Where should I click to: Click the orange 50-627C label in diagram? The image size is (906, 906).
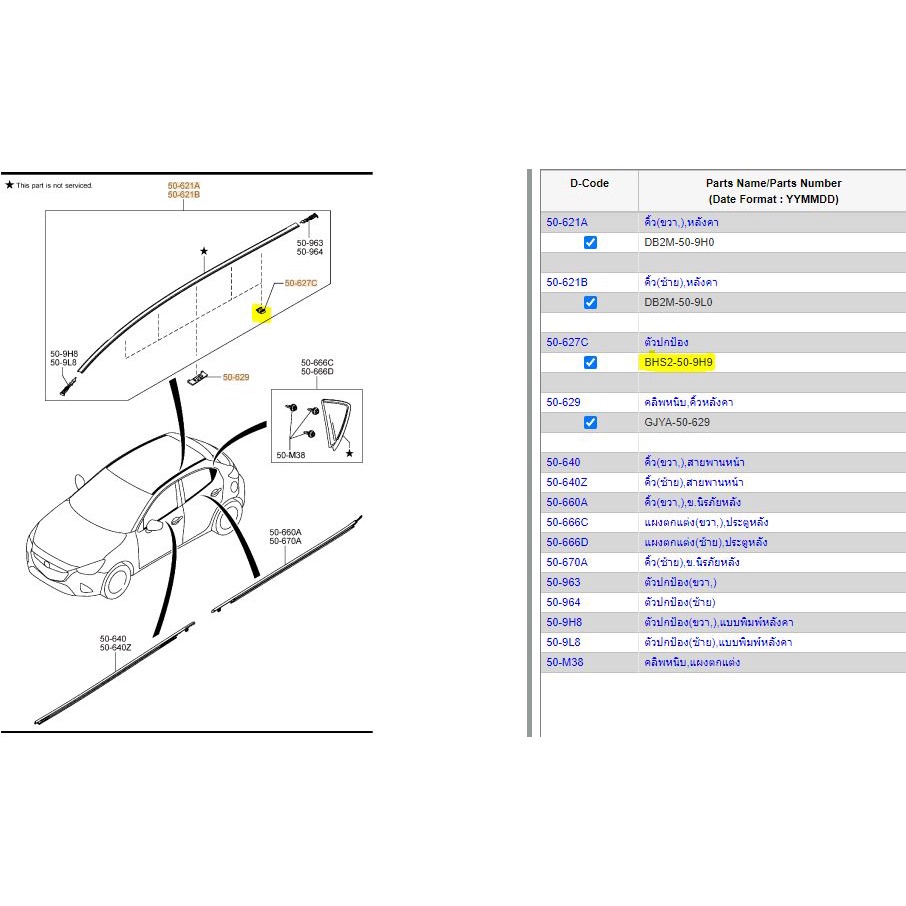300,283
